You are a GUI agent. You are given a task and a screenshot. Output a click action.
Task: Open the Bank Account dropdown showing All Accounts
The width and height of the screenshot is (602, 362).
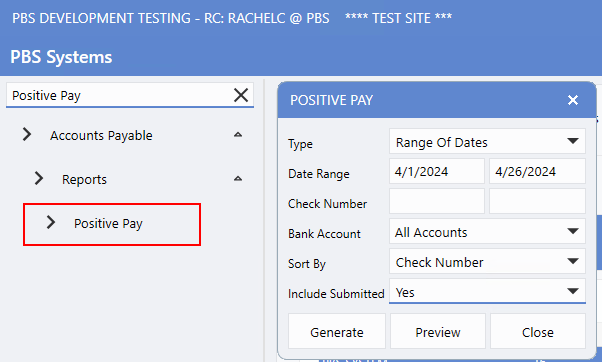[487, 231]
